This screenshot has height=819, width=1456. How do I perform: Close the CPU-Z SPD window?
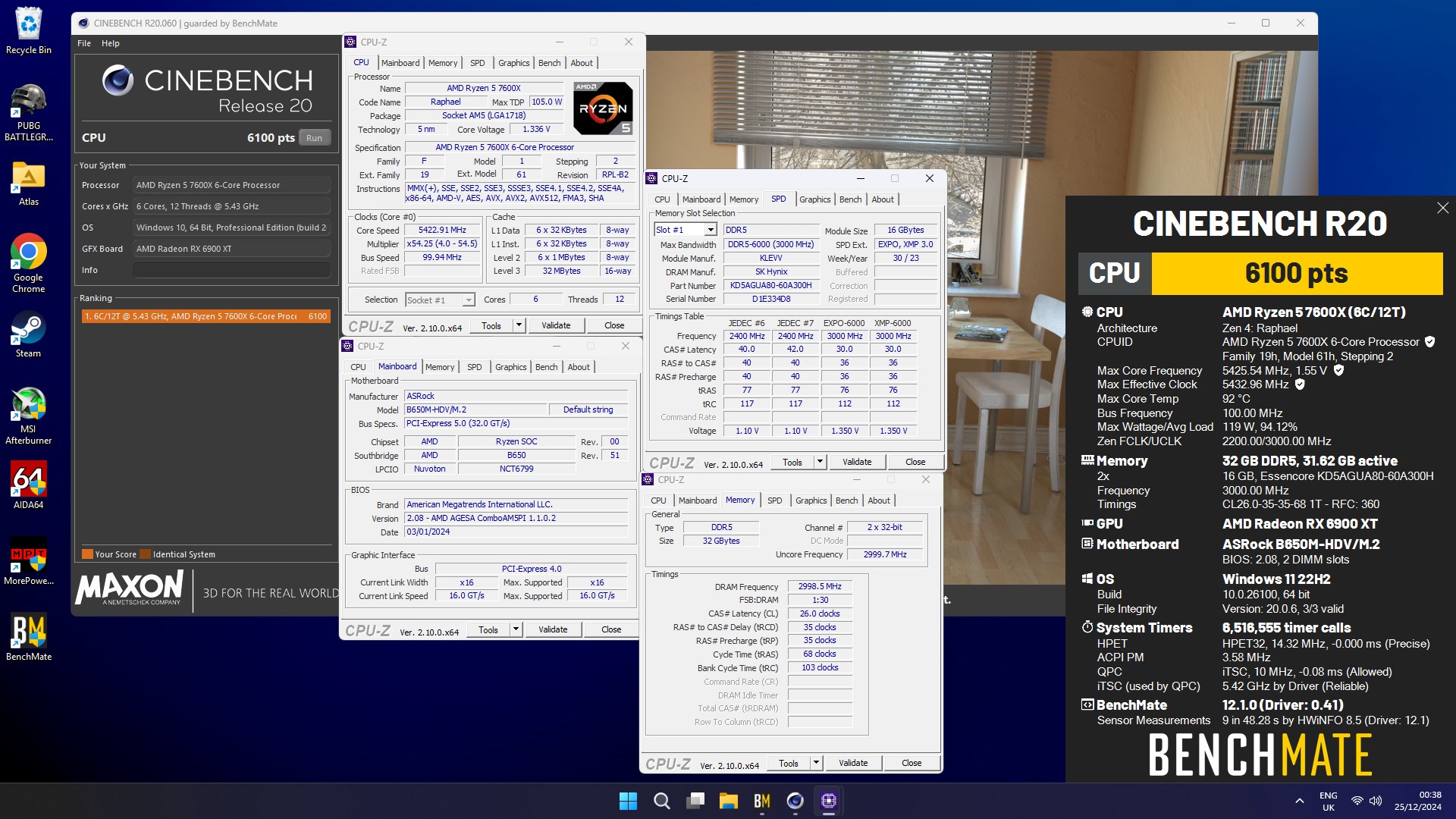pos(929,178)
